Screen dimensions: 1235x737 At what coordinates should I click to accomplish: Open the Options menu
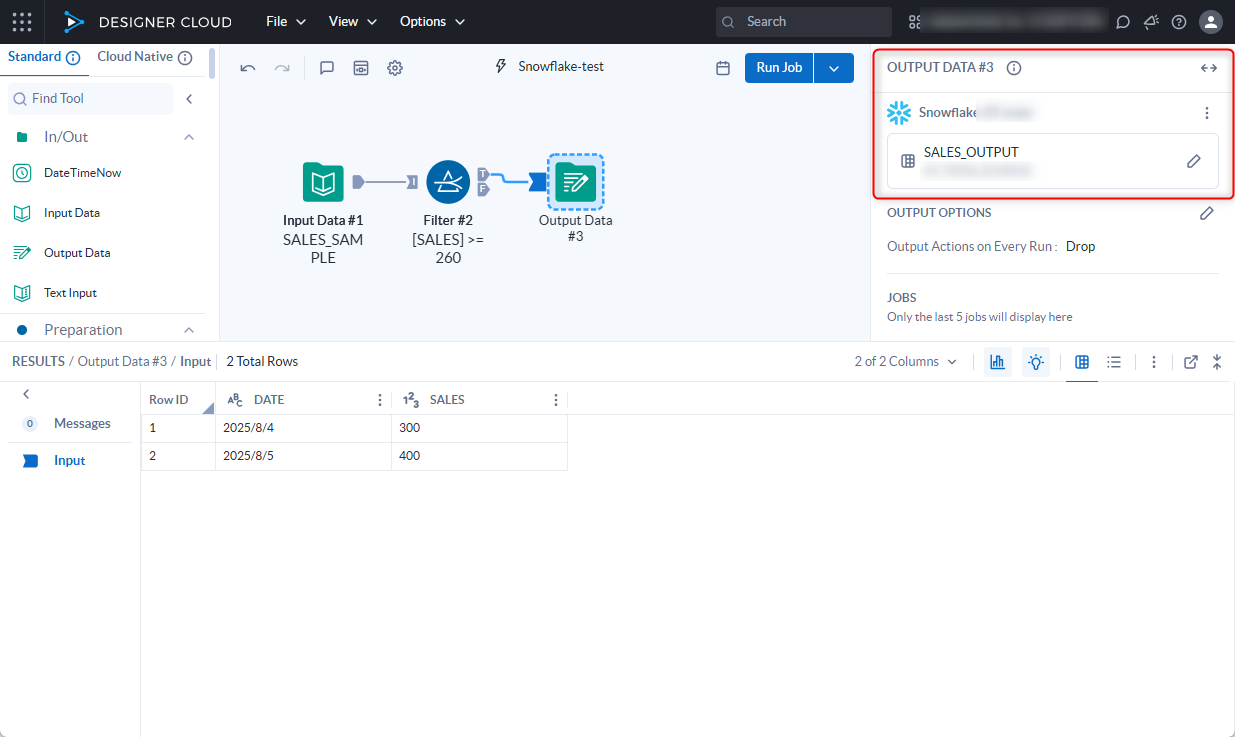click(x=433, y=21)
